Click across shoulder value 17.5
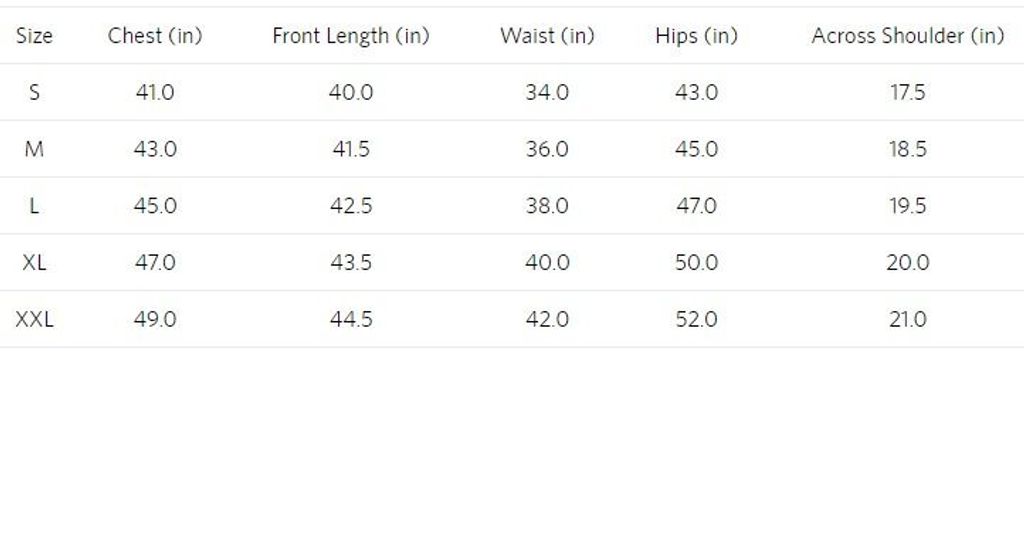This screenshot has width=1024, height=559. tap(907, 93)
